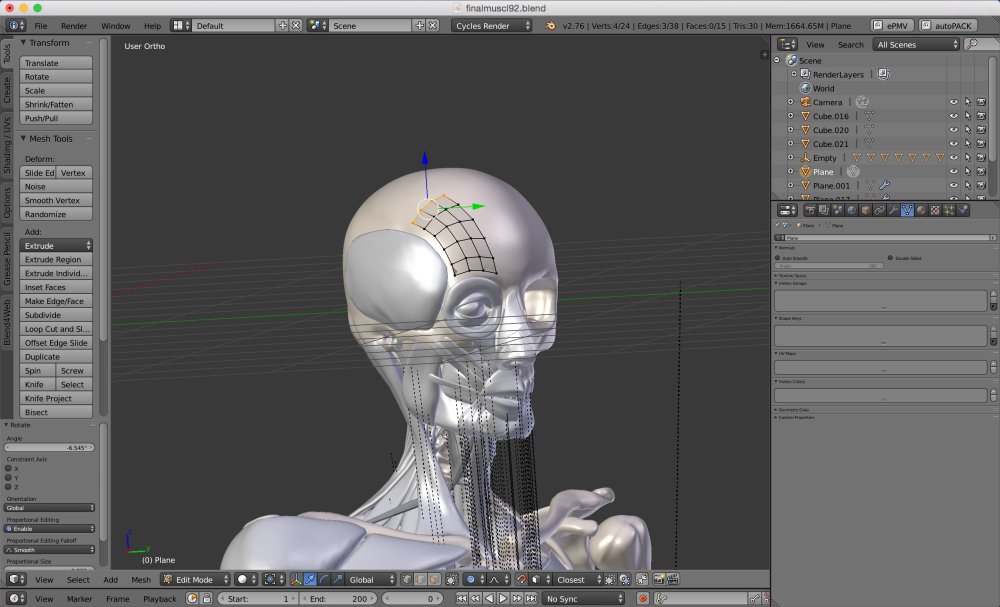
Task: Open the Render properties tab icon
Action: (810, 210)
